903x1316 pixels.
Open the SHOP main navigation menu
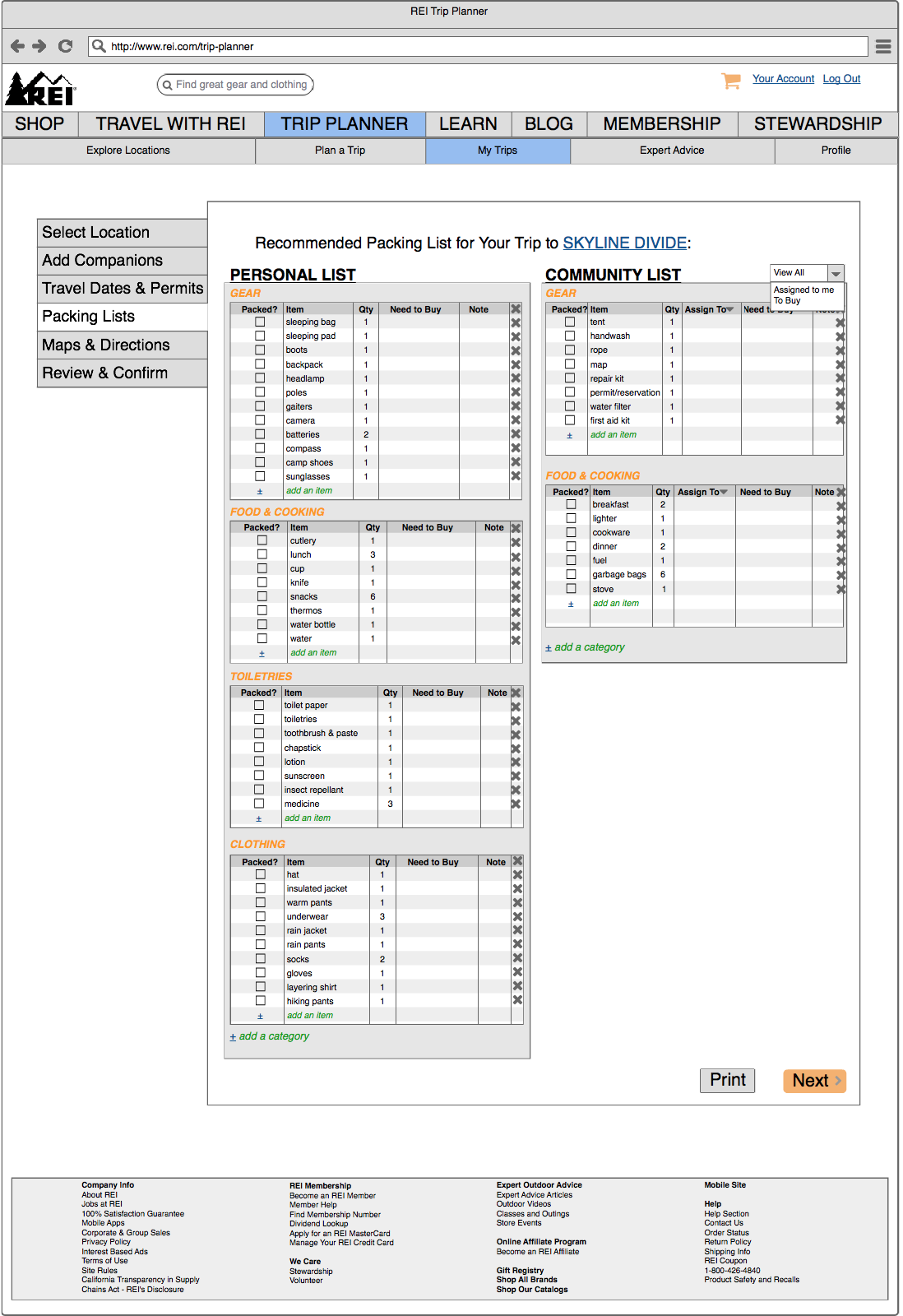tap(39, 124)
